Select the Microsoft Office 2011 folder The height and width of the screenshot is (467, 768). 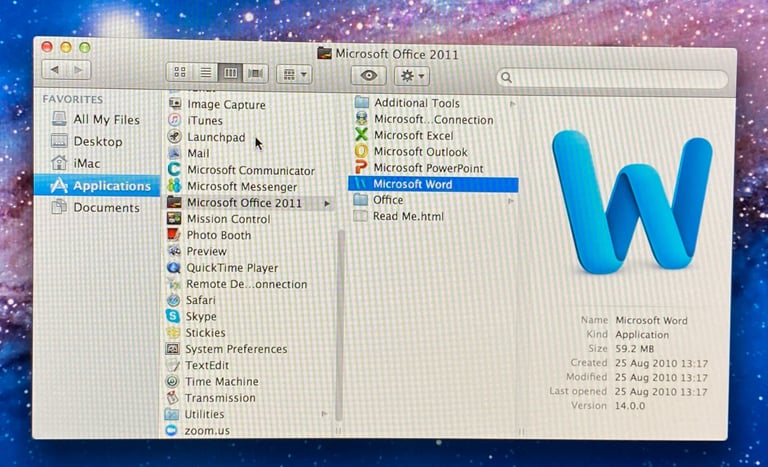click(248, 202)
